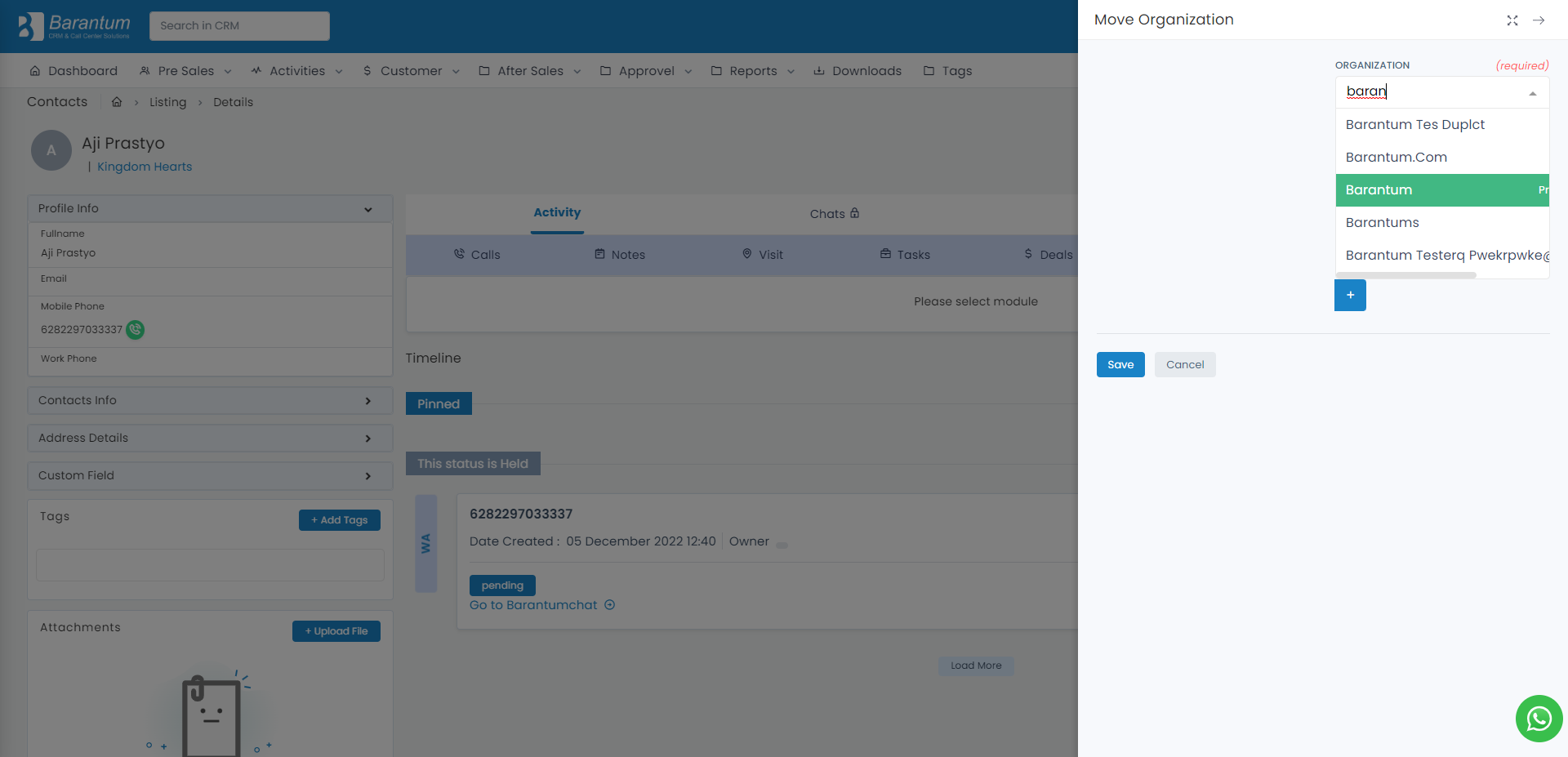Viewport: 1568px width, 757px height.
Task: Click the green phone call icon
Action: pos(136,330)
